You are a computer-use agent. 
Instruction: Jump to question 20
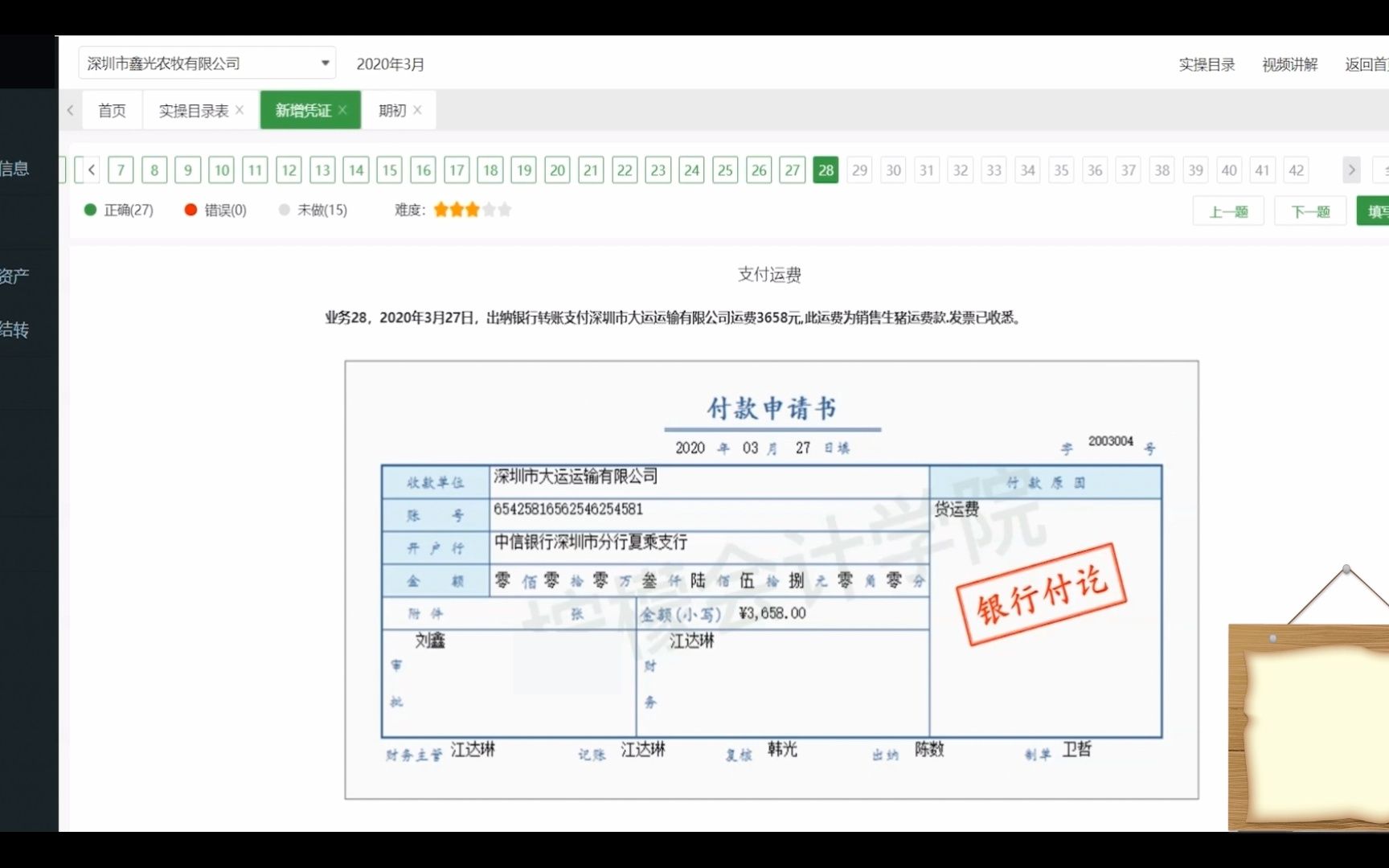558,170
